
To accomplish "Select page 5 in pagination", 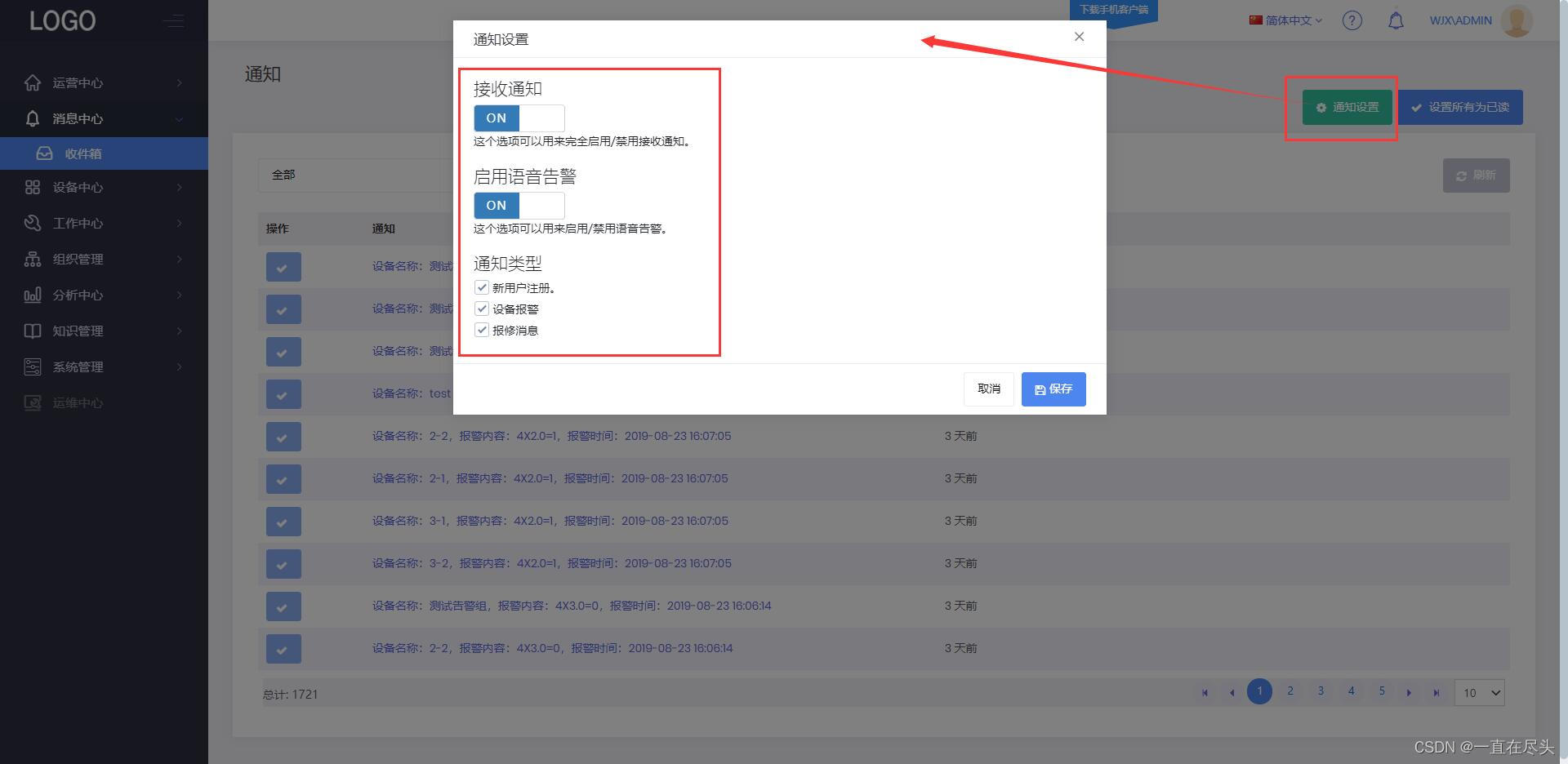I will [1382, 691].
